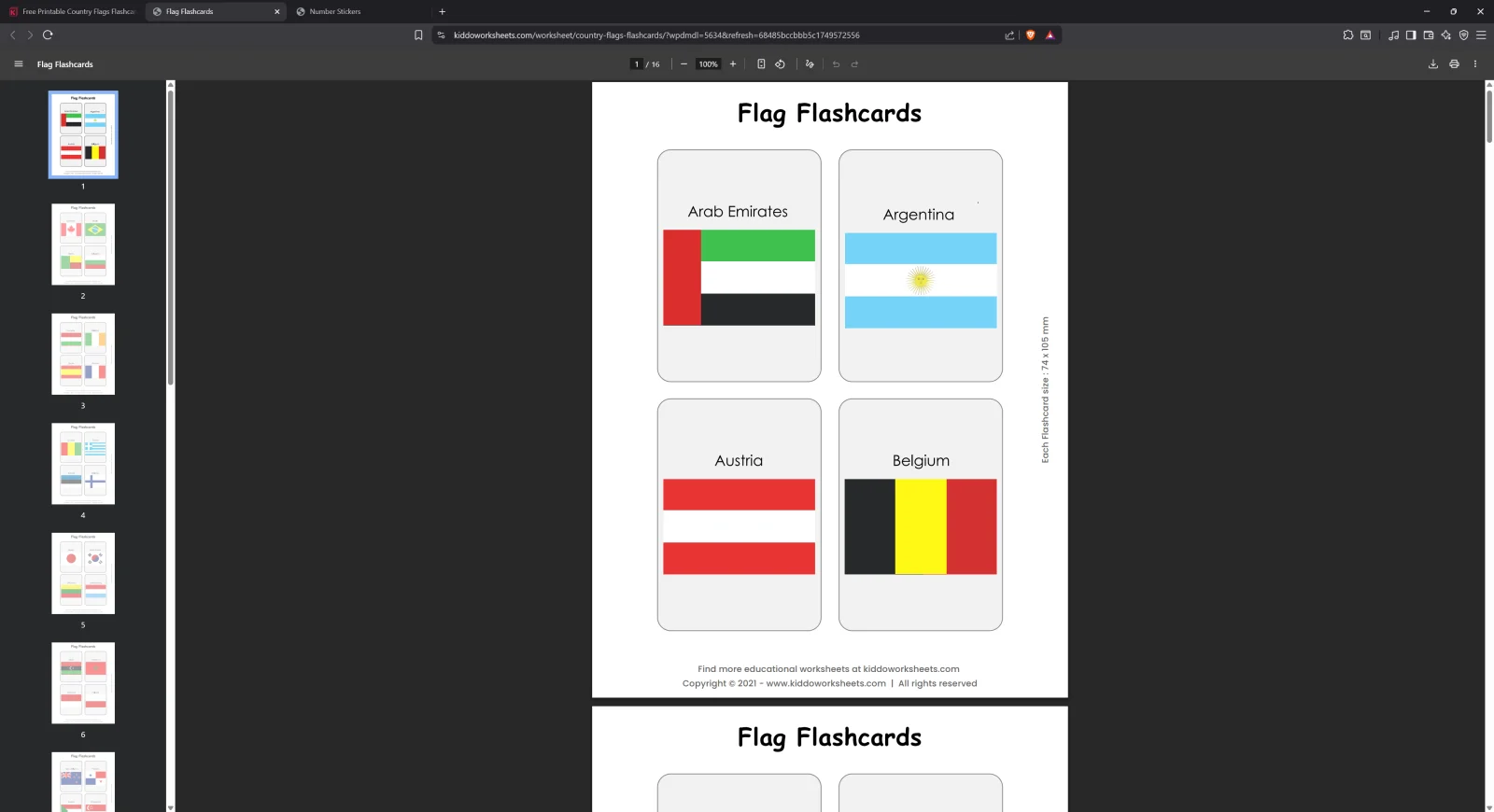Select the draw annotation tool
This screenshot has width=1494, height=812.
tap(810, 64)
